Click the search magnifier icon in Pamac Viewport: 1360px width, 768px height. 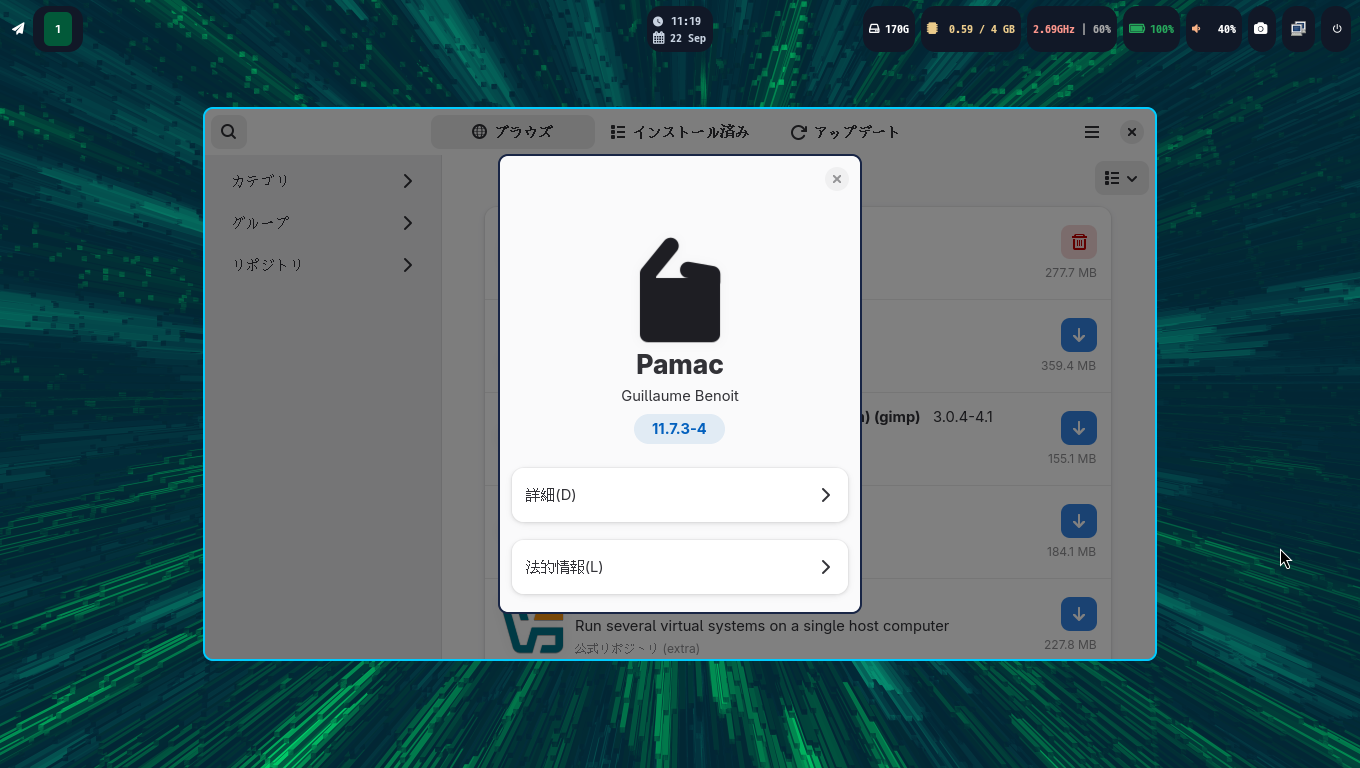(x=229, y=132)
